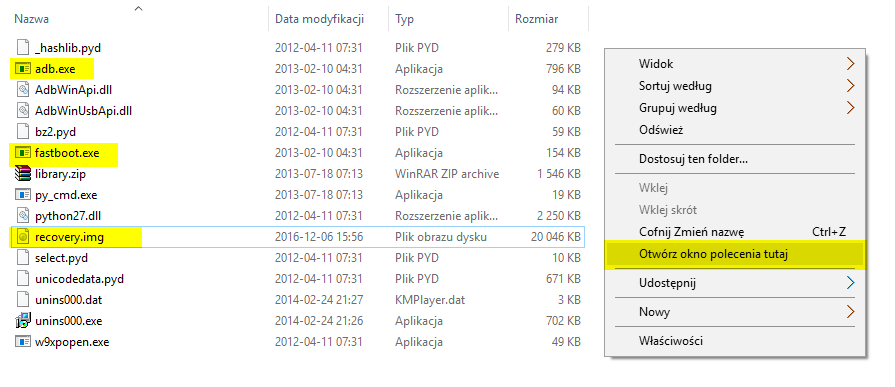Select the recovery.img file name
Screen dimensions: 895x387
[x=69, y=237]
